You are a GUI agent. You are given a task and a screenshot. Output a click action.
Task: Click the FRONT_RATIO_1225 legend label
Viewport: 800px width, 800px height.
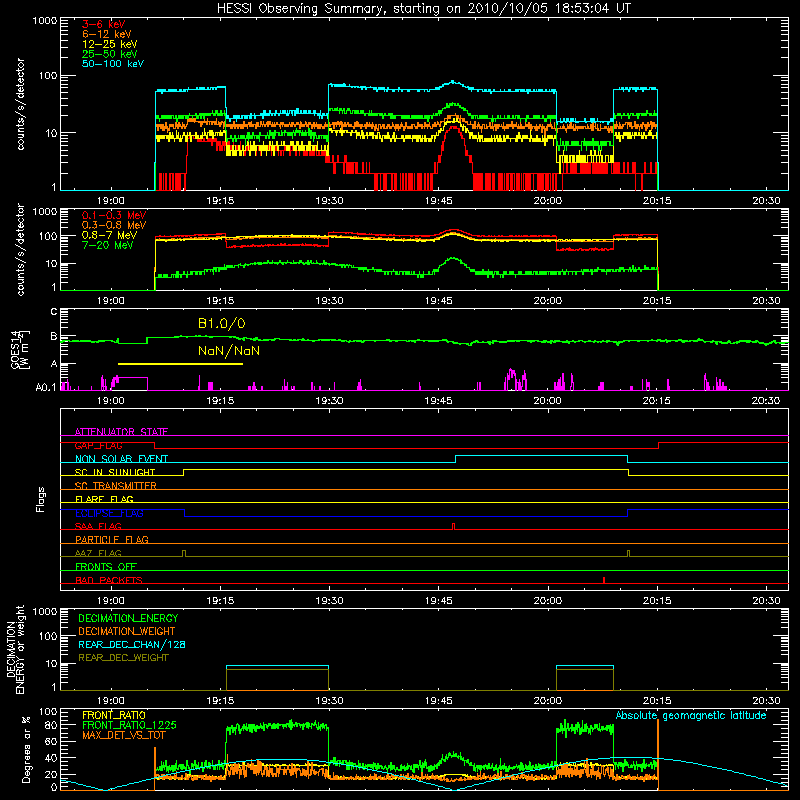click(x=129, y=725)
